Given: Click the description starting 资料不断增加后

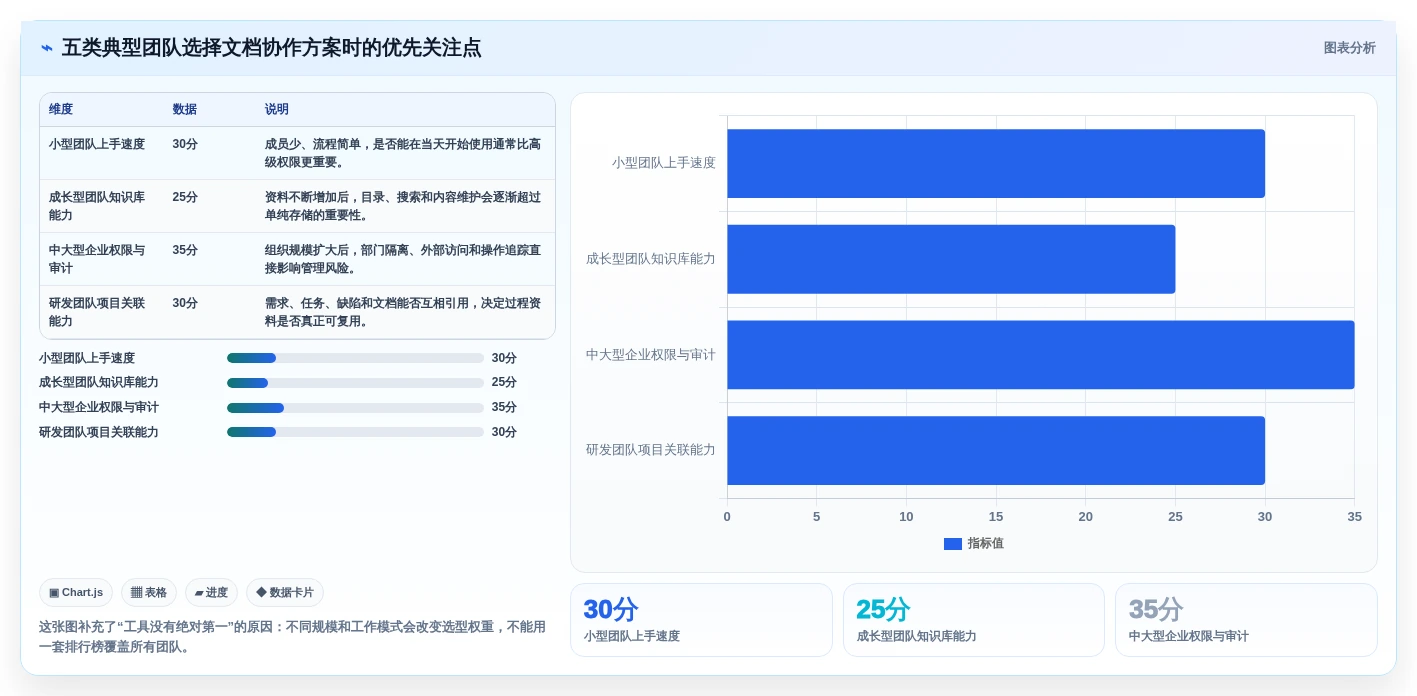Looking at the screenshot, I should point(403,206).
